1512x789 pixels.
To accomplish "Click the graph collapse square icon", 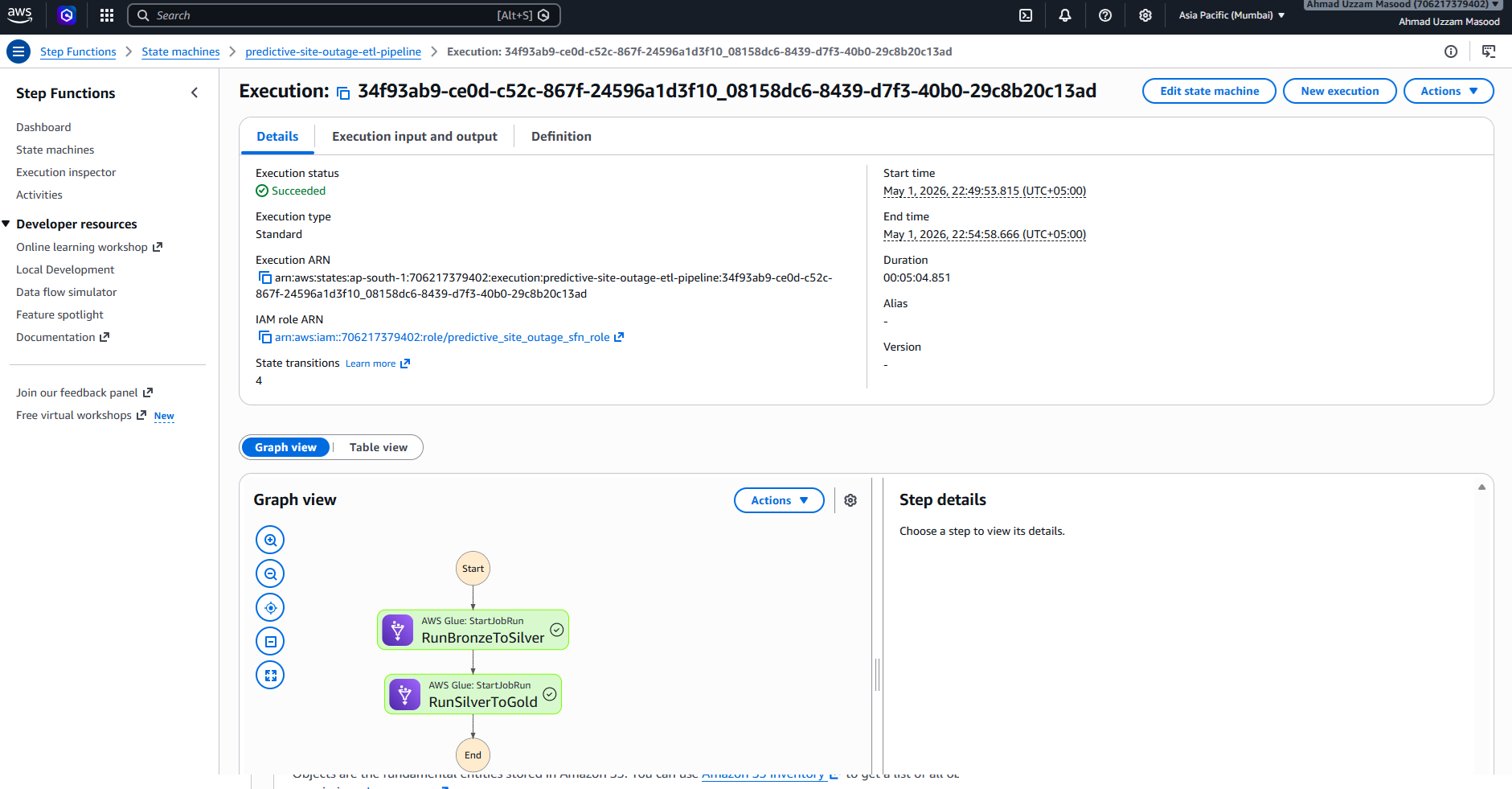I will tap(270, 641).
